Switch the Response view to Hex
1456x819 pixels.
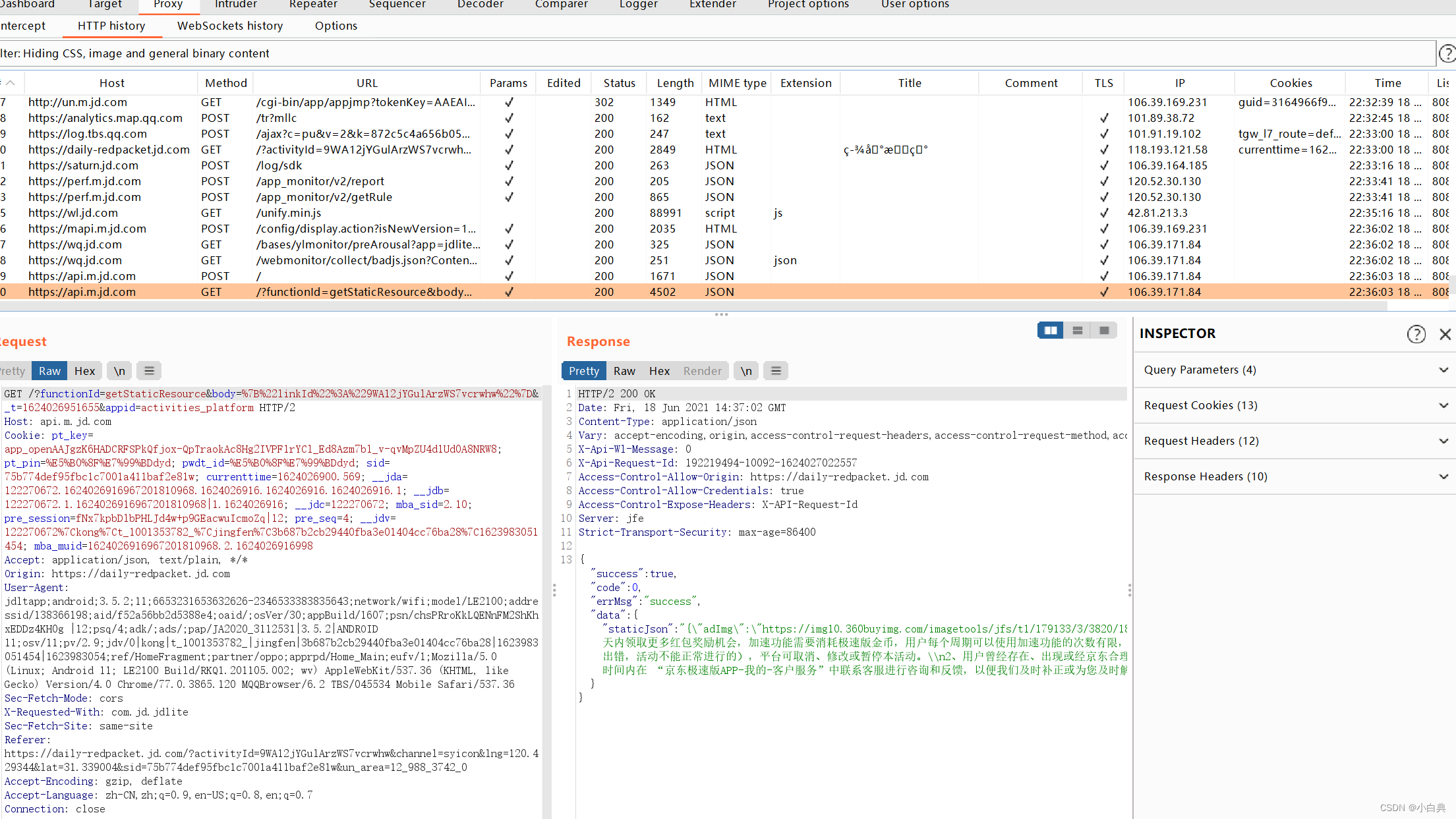pos(659,370)
